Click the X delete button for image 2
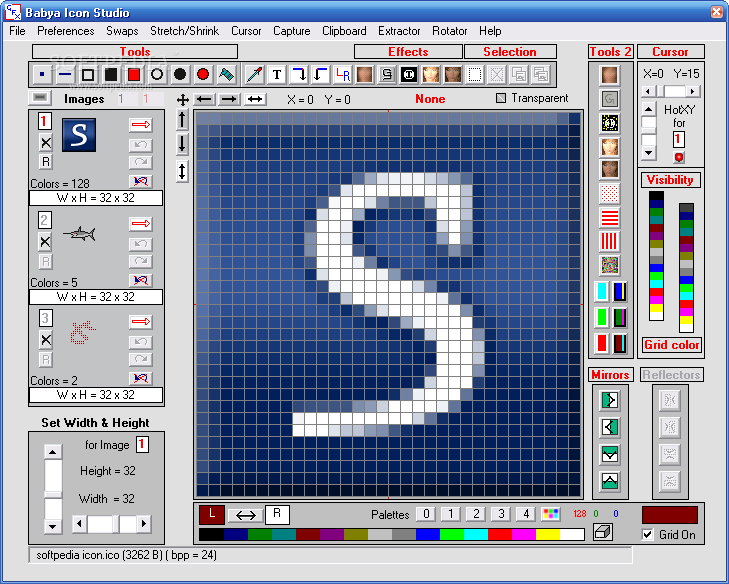729x584 pixels. [x=45, y=242]
